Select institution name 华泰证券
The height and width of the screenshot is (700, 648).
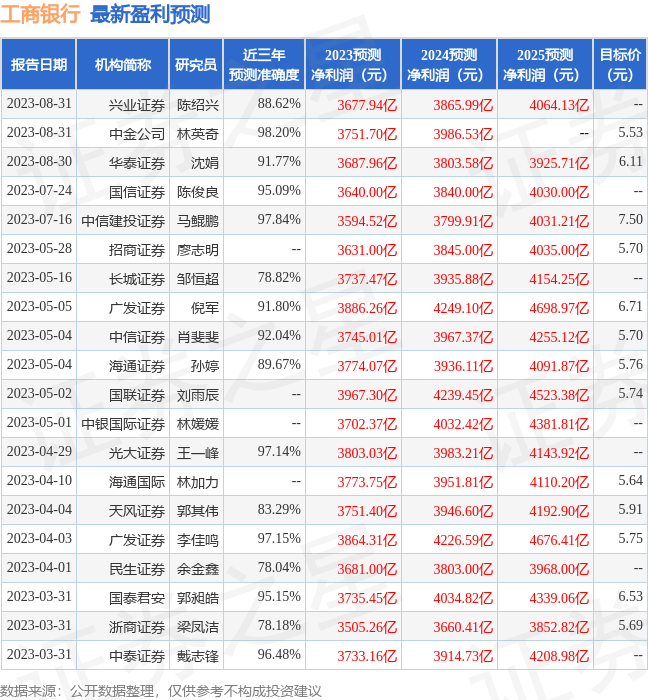(x=137, y=163)
